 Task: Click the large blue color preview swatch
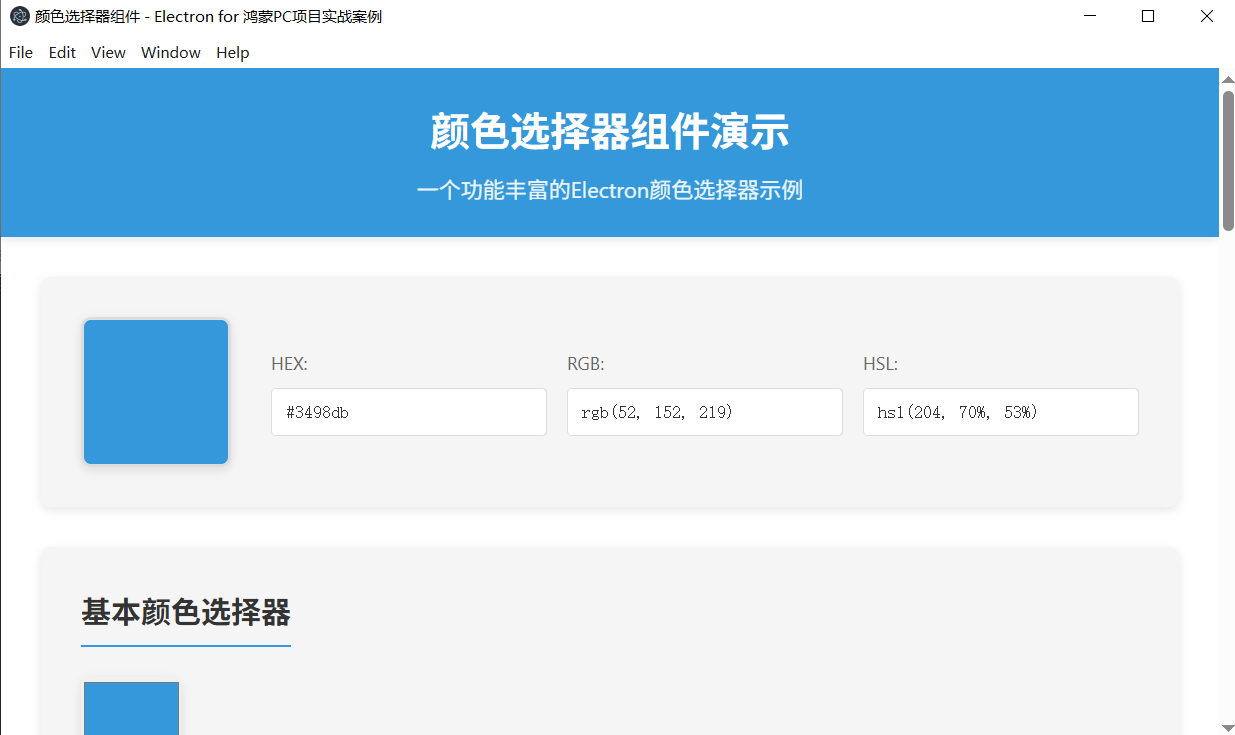click(156, 391)
